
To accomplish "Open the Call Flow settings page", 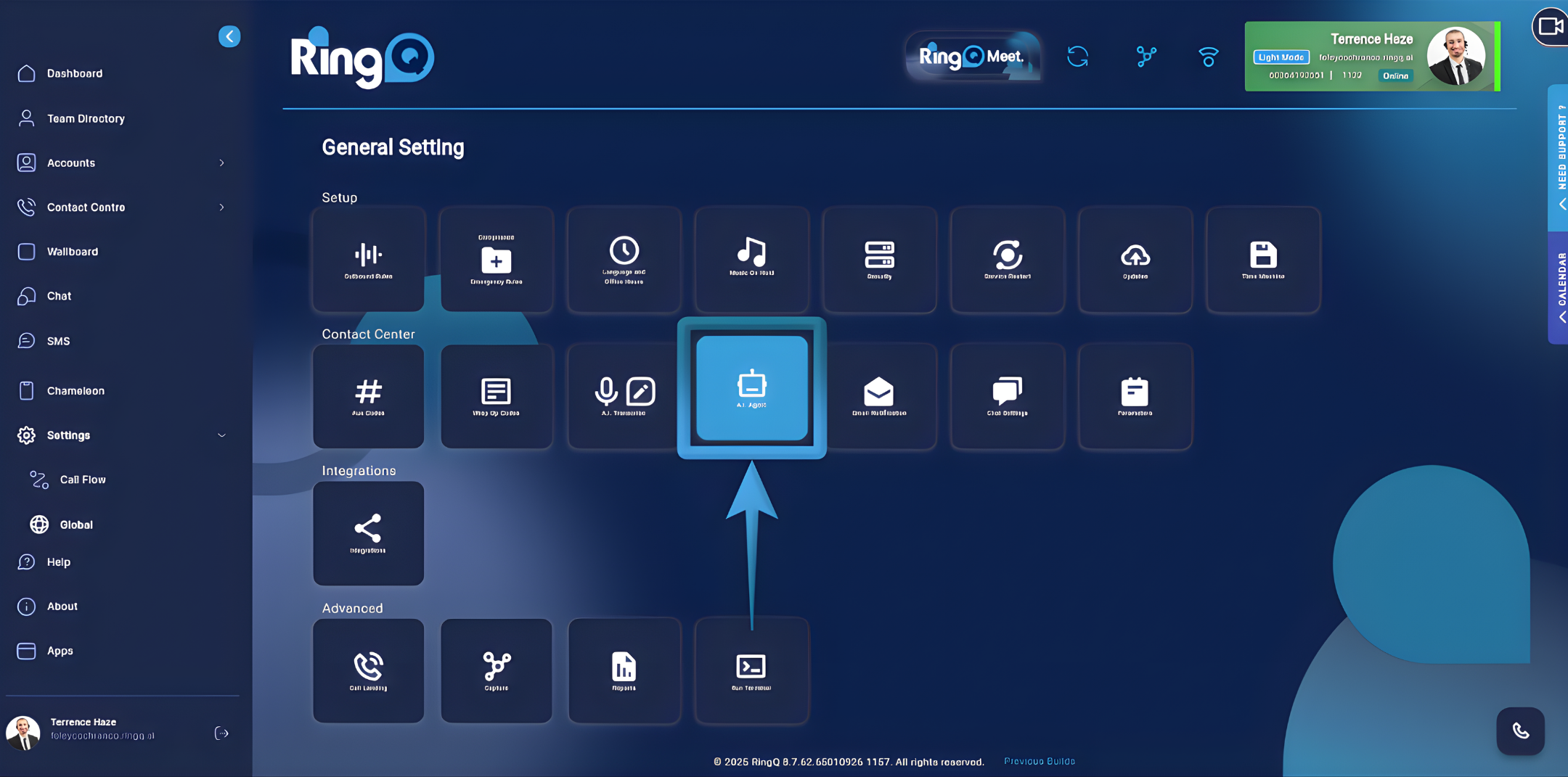I will (x=84, y=479).
